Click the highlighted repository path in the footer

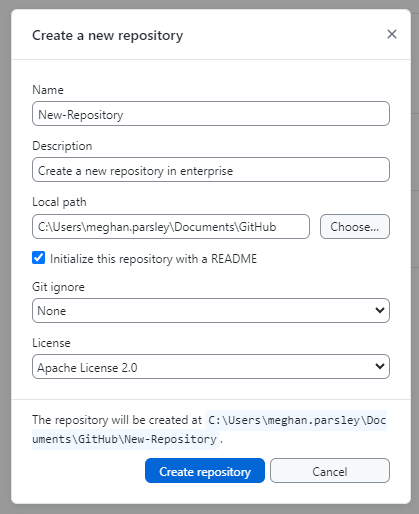click(x=209, y=430)
